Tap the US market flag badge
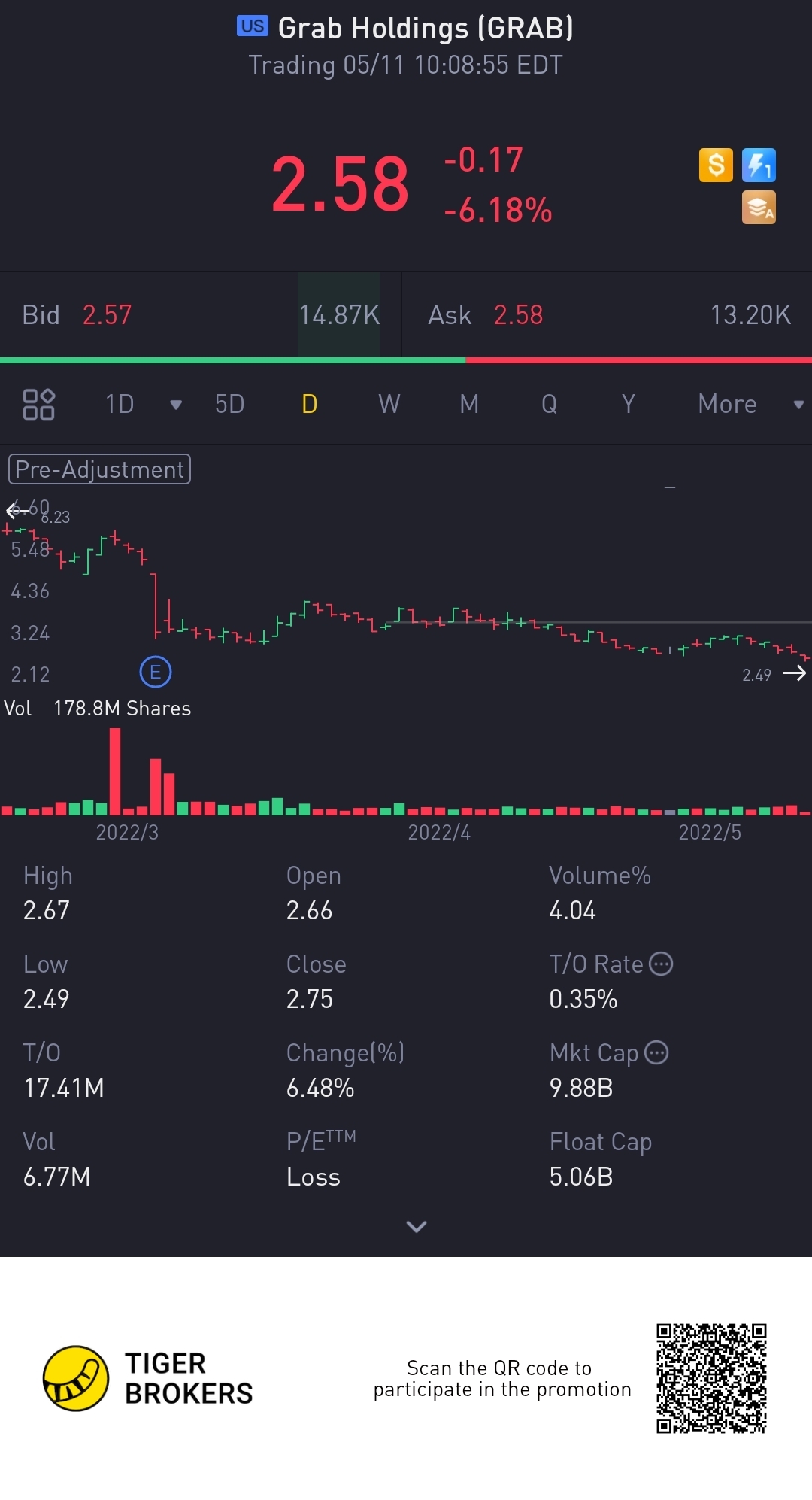Viewport: 812px width, 1500px height. pyautogui.click(x=253, y=26)
